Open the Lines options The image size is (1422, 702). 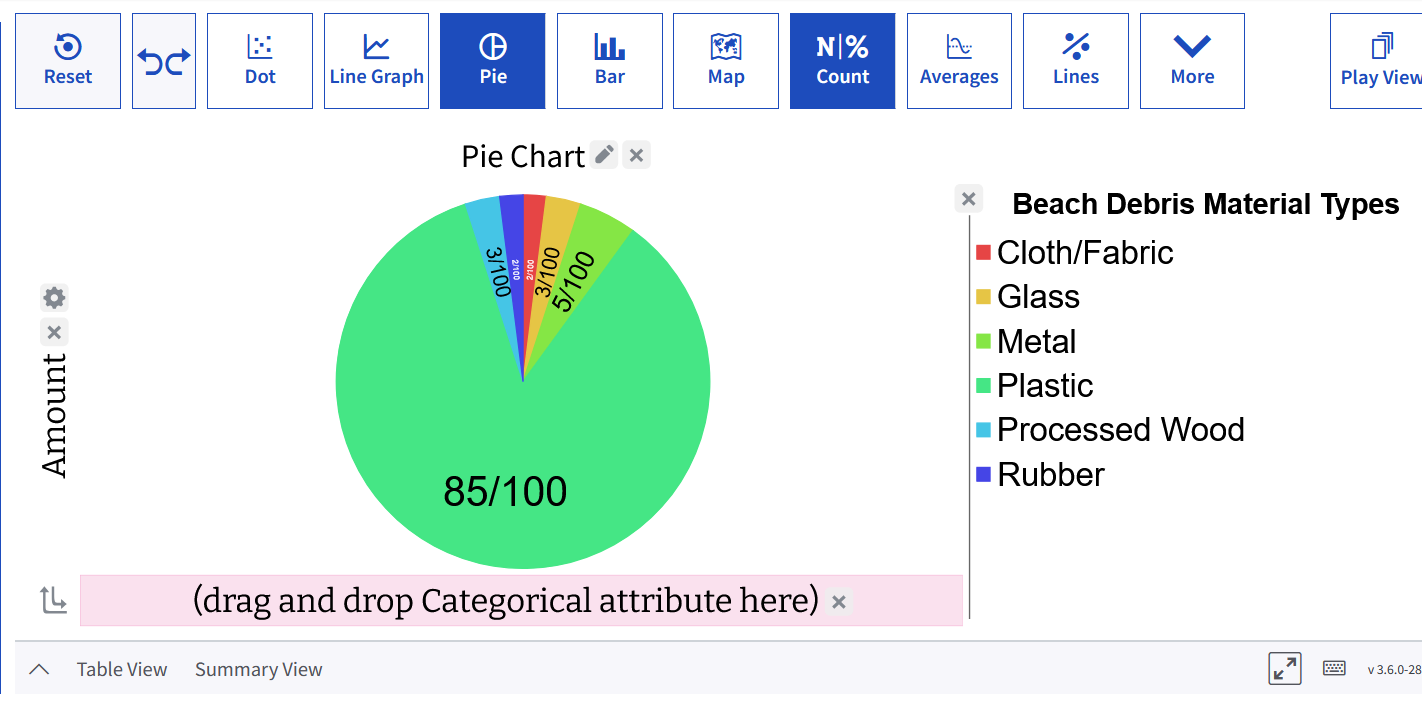pyautogui.click(x=1076, y=61)
